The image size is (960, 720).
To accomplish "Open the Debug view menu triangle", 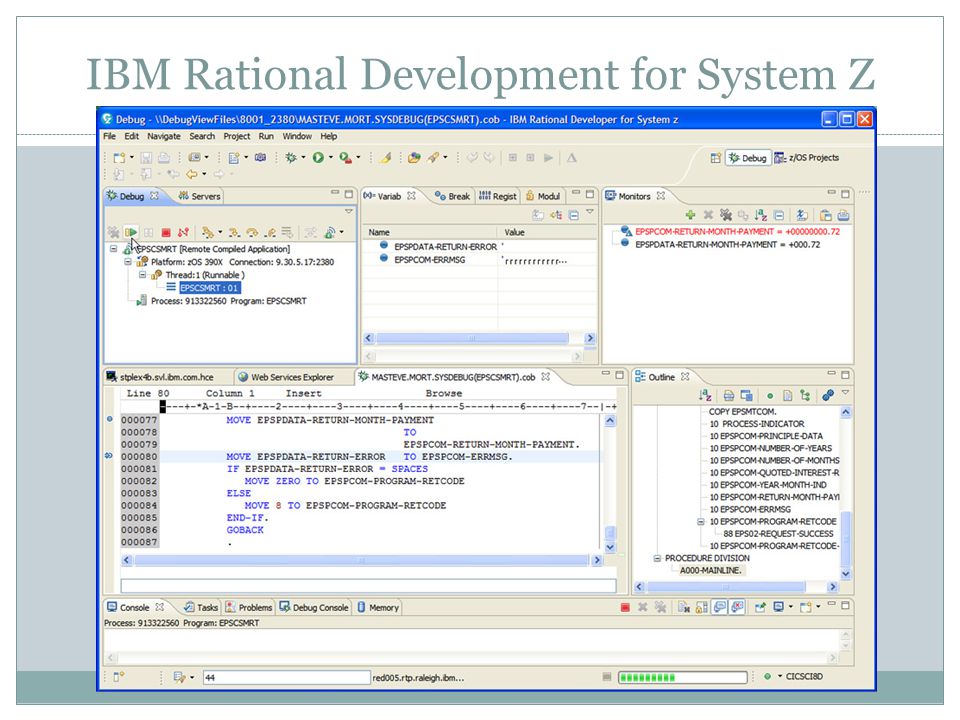I will tap(348, 211).
